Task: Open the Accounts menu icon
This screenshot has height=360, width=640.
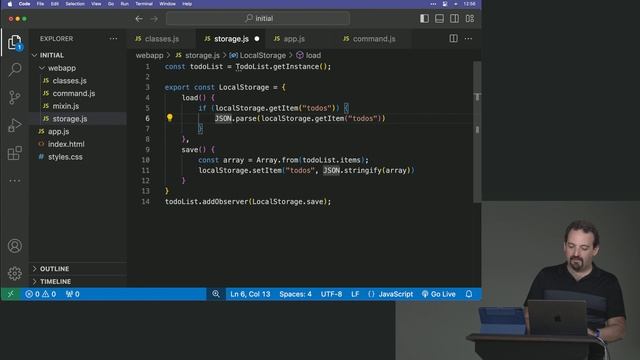Action: (15, 246)
